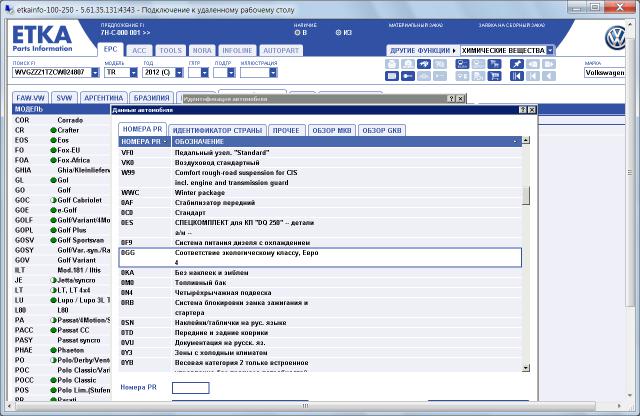Screen dimensions: 640x416
Task: Click into the Номера PR input field
Action: [x=191, y=388]
